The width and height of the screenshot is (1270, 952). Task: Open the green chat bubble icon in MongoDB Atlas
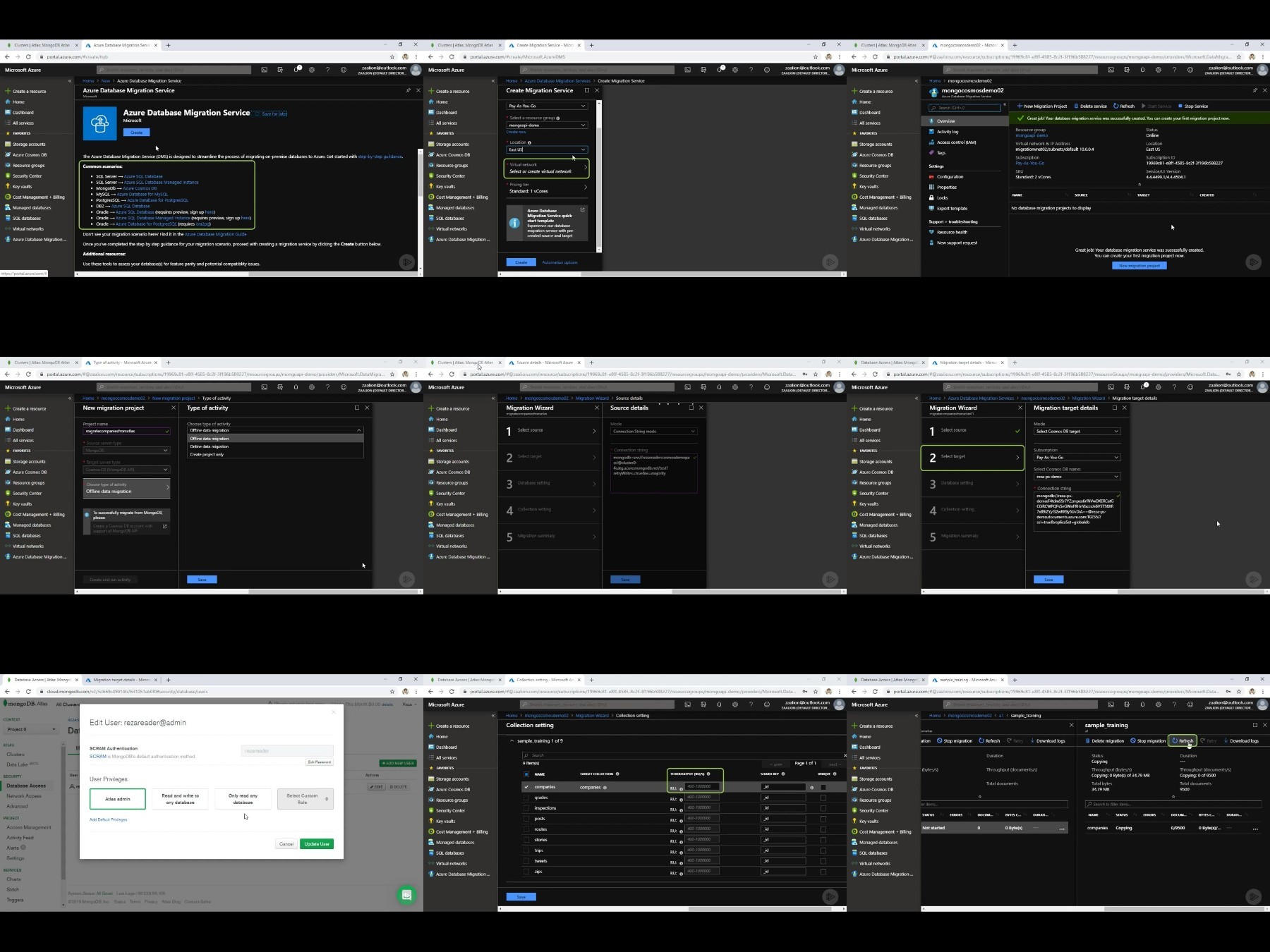[x=406, y=895]
